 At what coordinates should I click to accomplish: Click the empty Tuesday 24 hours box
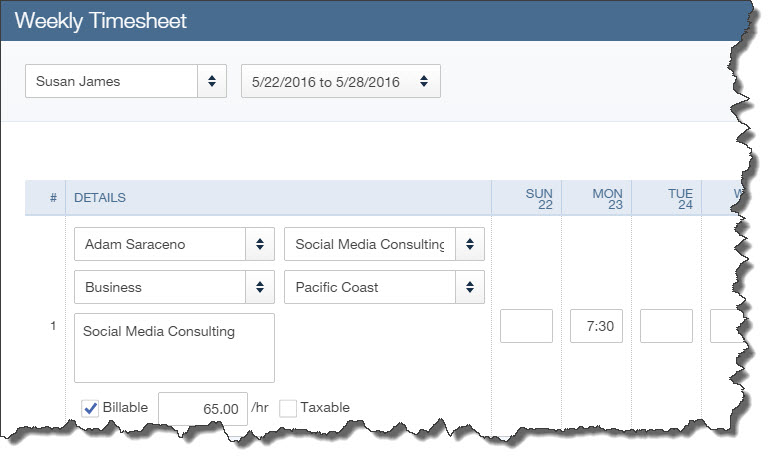[x=666, y=326]
